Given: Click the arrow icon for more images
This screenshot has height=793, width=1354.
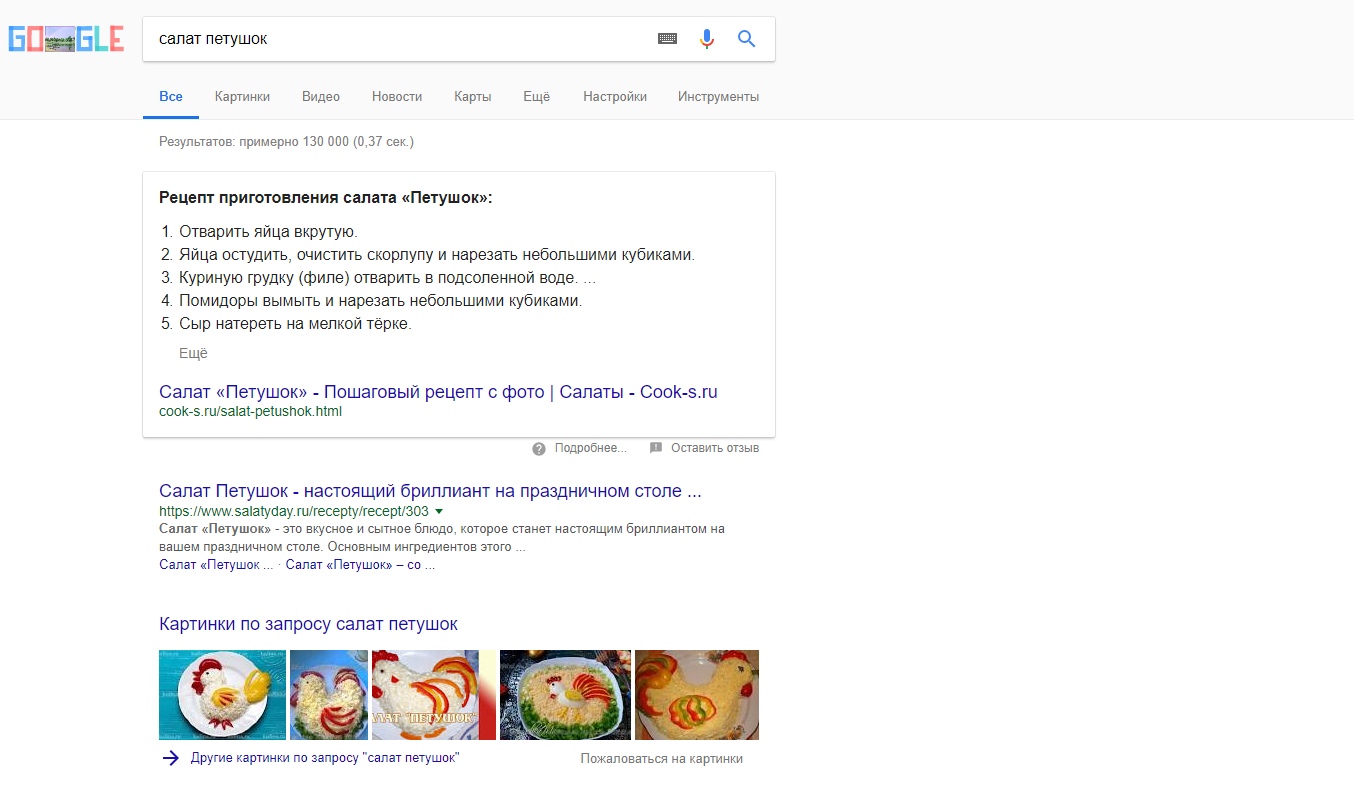Looking at the screenshot, I should coord(170,758).
